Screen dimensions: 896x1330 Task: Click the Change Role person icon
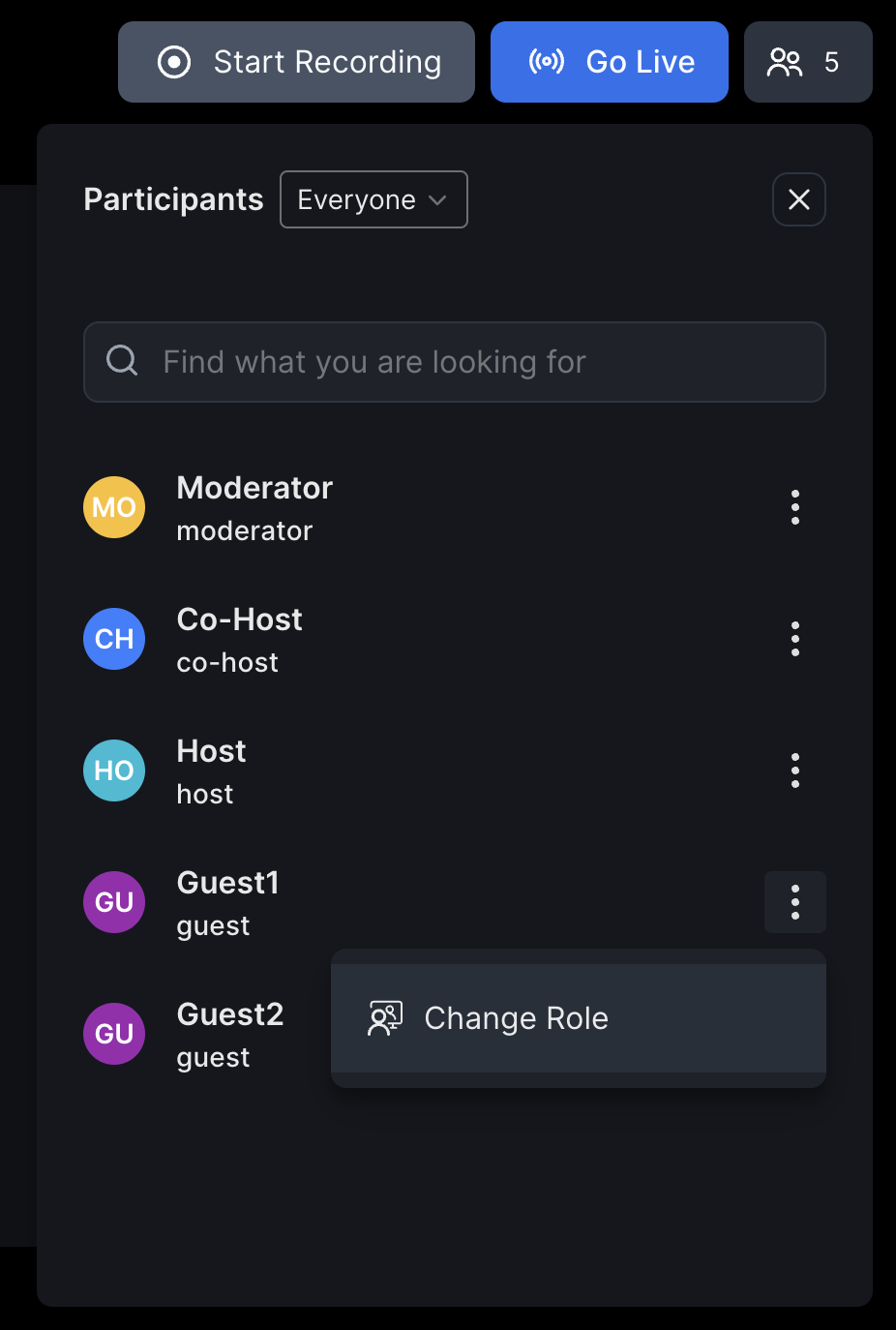pos(384,1018)
